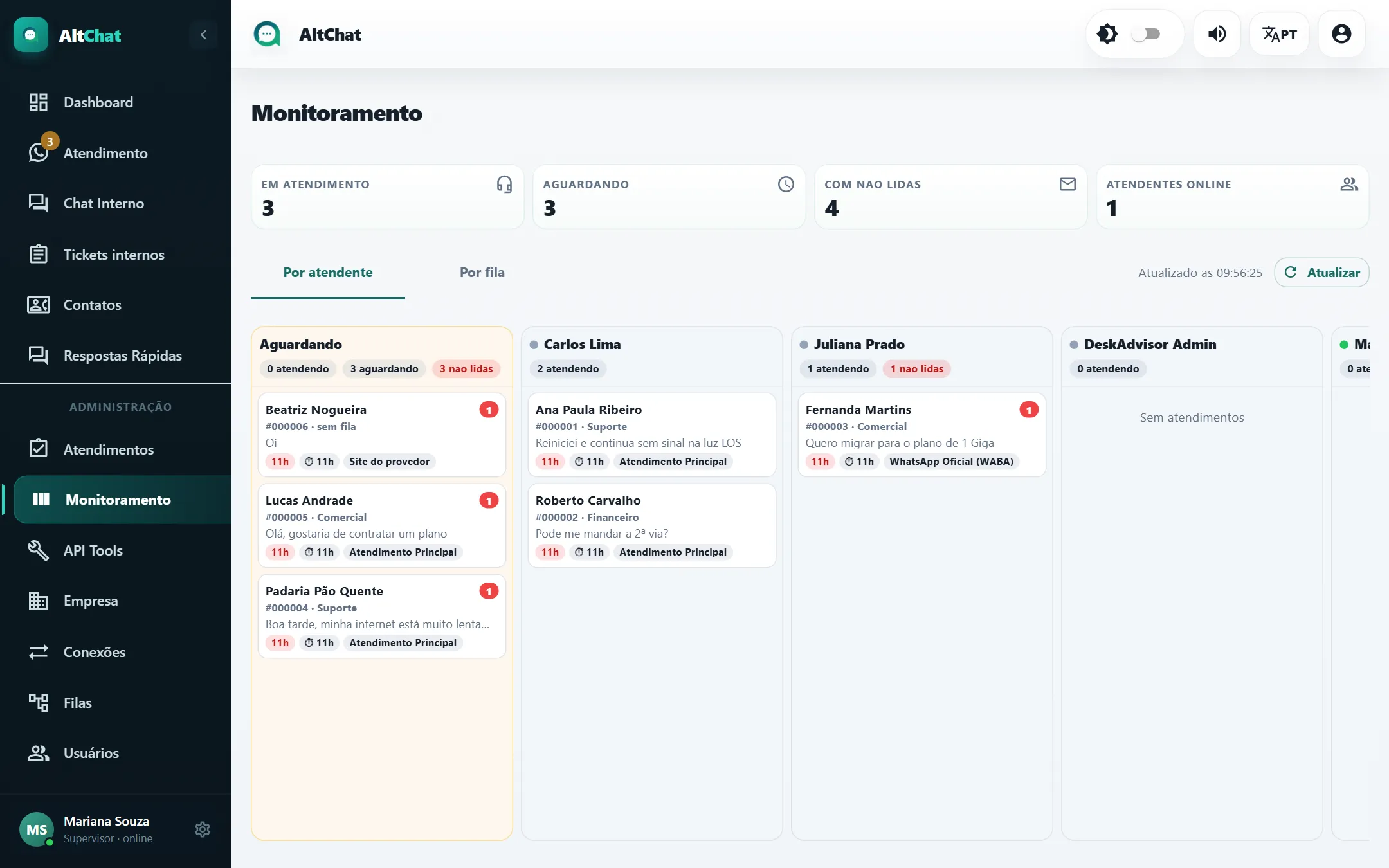Click the '1 nao lidas' chip under Juliana Prado
1389x868 pixels.
[917, 369]
